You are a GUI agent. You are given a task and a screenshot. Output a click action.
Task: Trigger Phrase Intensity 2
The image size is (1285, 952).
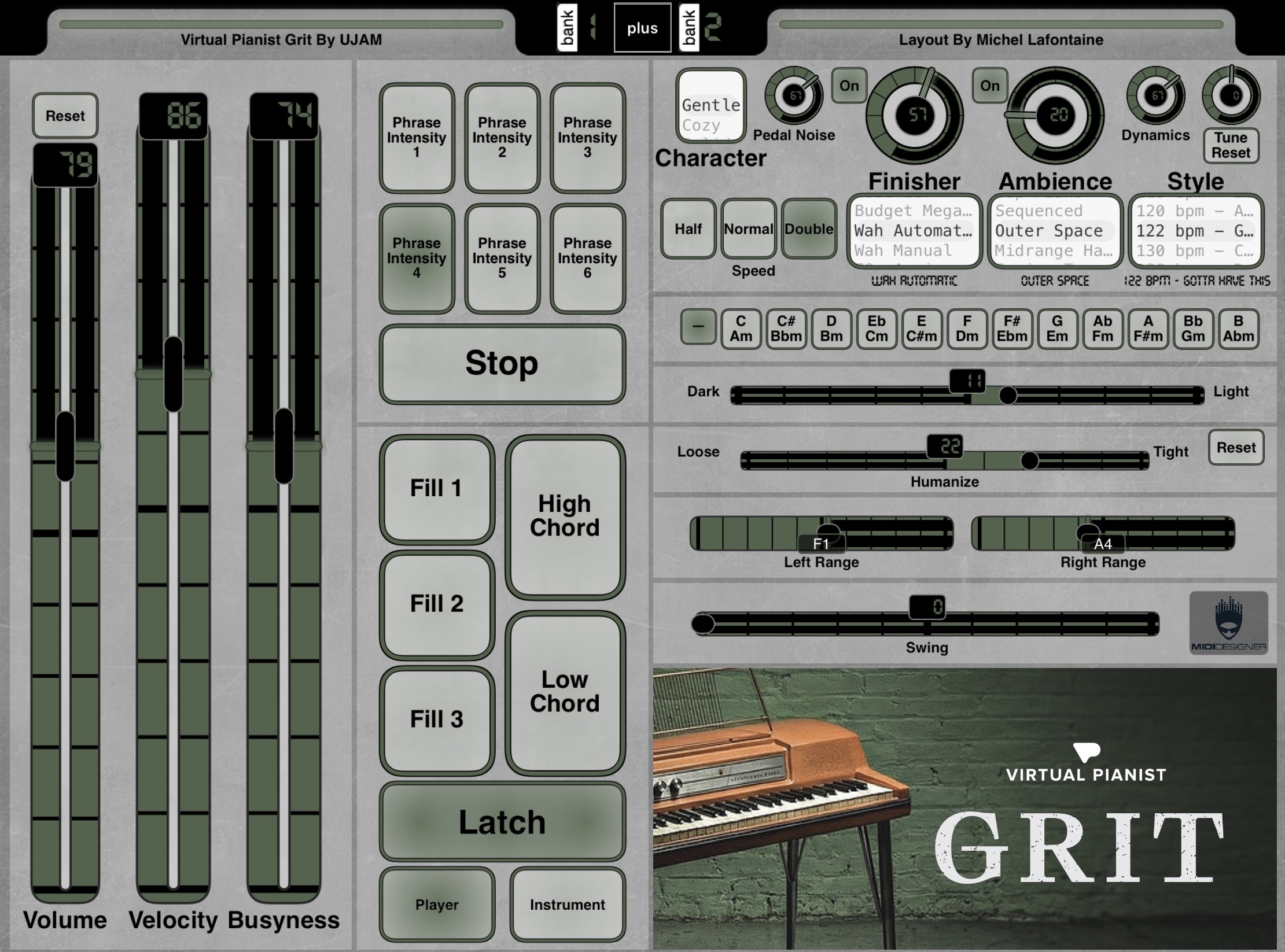tap(502, 138)
